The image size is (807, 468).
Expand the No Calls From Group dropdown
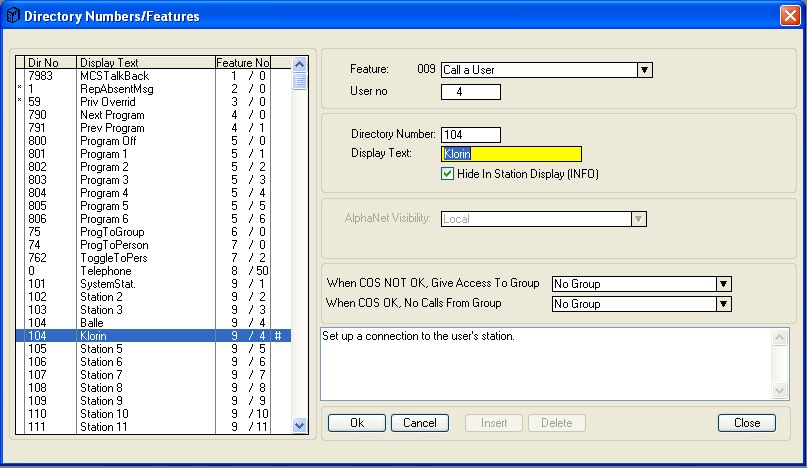(x=723, y=304)
